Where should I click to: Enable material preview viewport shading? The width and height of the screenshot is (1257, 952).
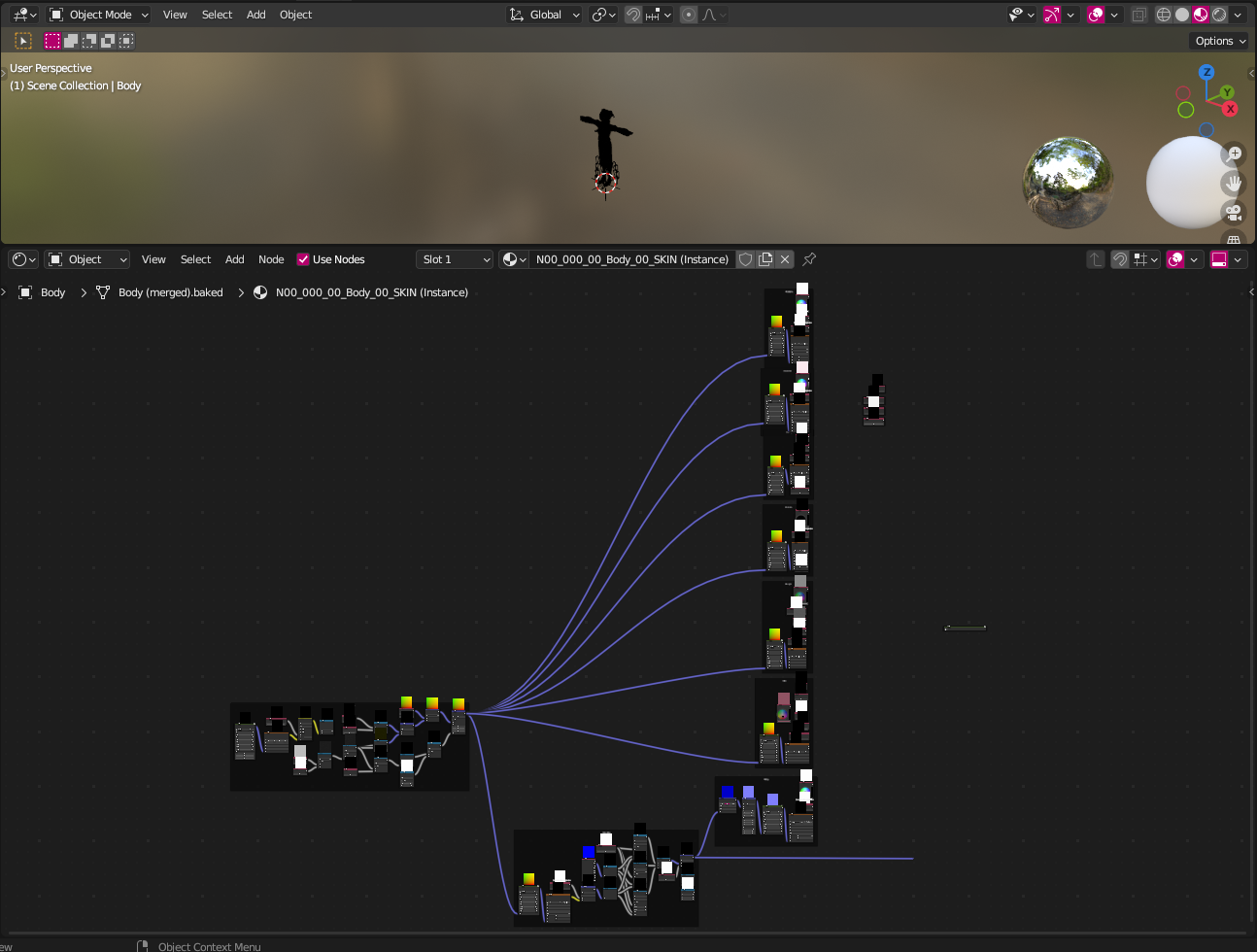(1201, 15)
